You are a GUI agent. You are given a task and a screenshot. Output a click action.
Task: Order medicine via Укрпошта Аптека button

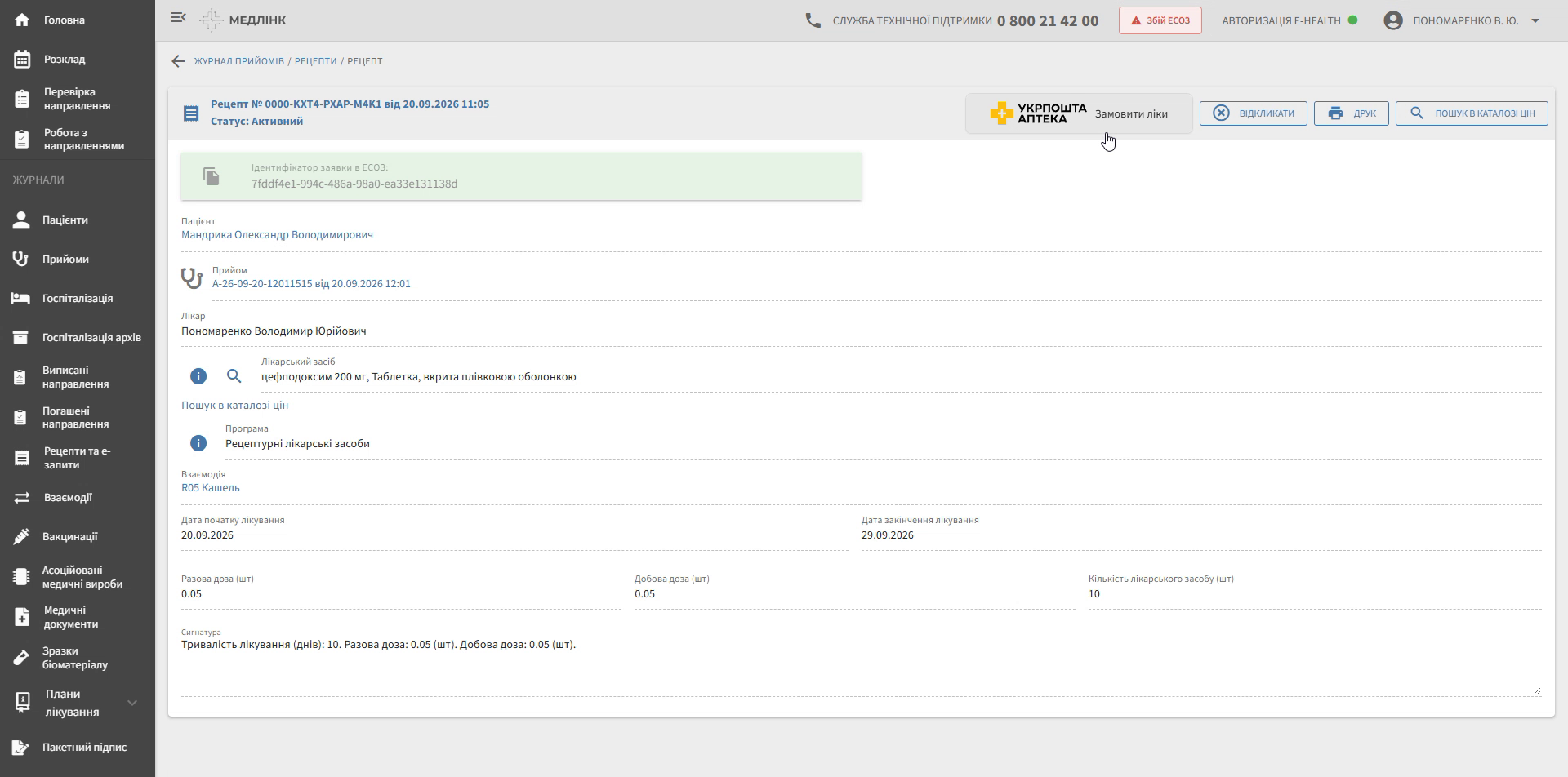[x=1079, y=113]
